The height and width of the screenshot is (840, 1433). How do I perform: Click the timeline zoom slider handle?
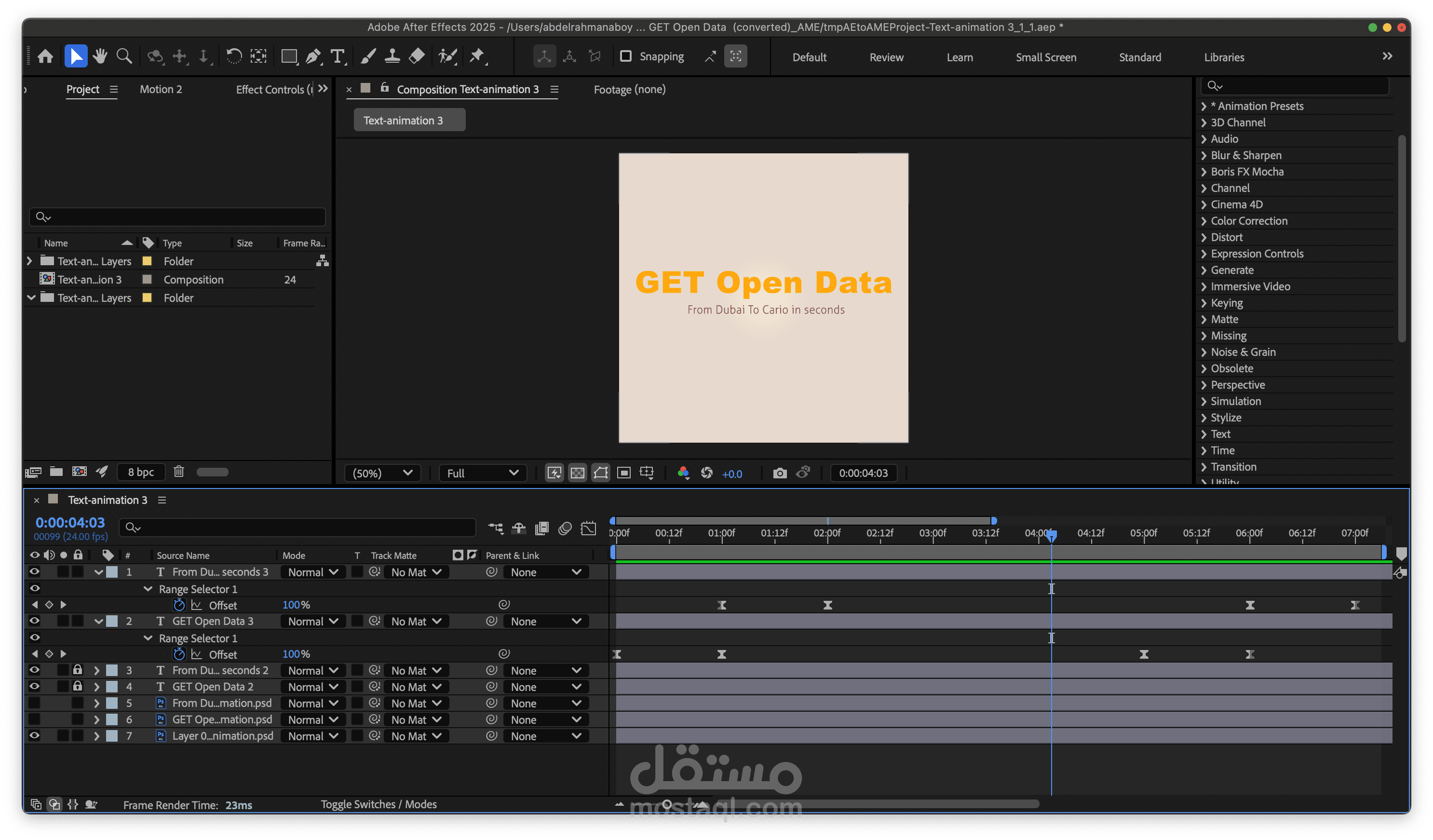667,804
